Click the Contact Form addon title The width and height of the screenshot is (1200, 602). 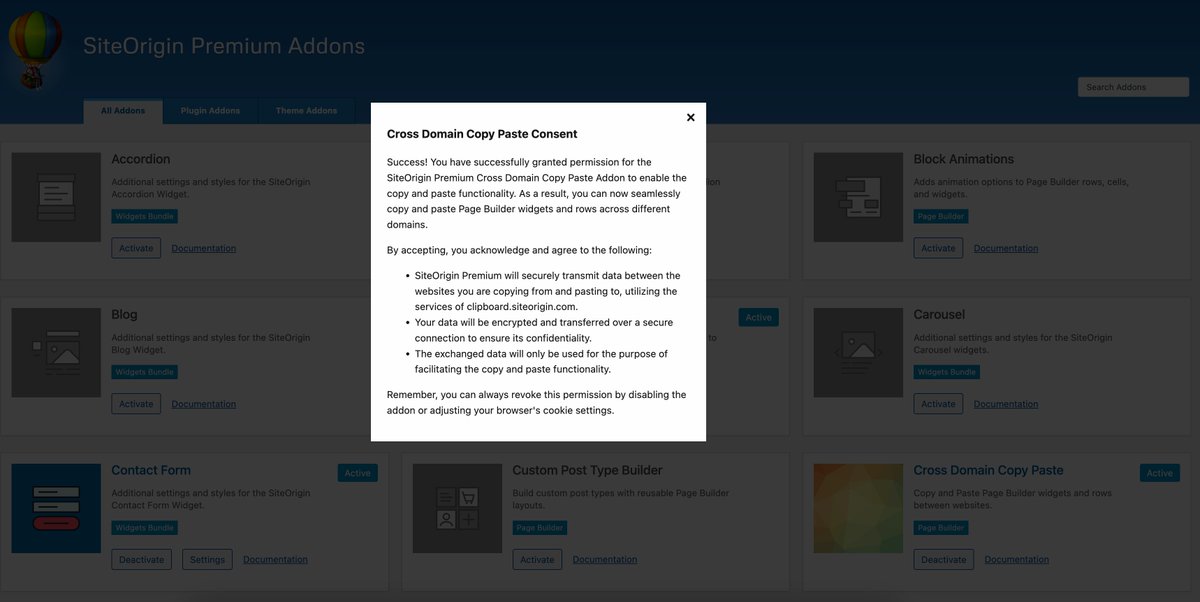tap(151, 470)
